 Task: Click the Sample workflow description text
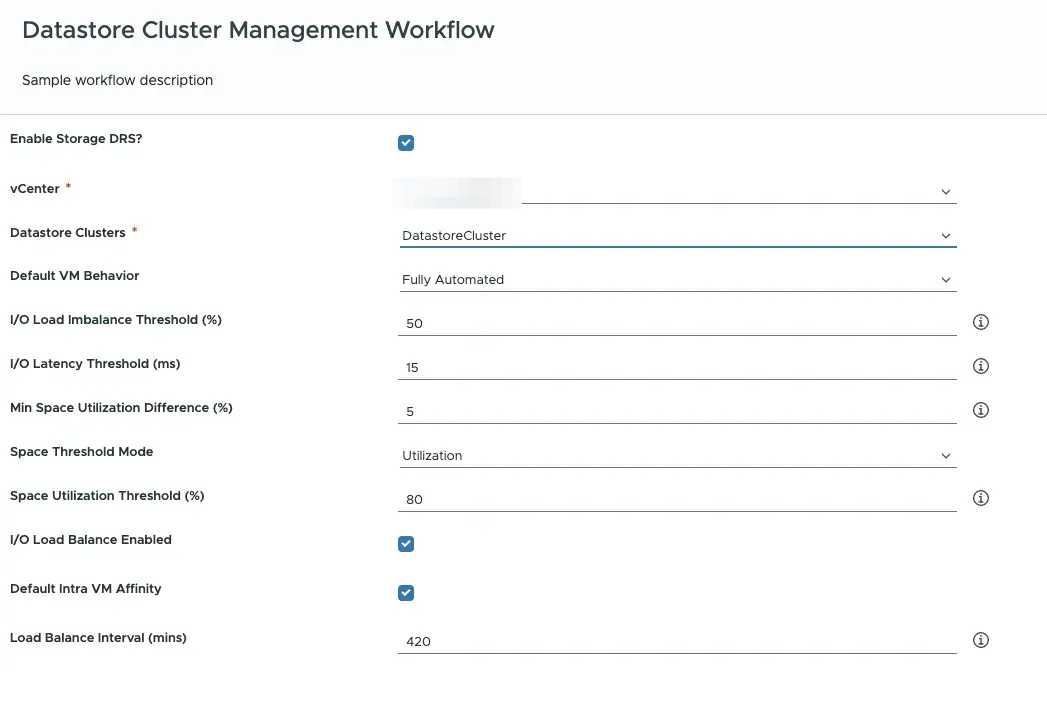(x=118, y=80)
